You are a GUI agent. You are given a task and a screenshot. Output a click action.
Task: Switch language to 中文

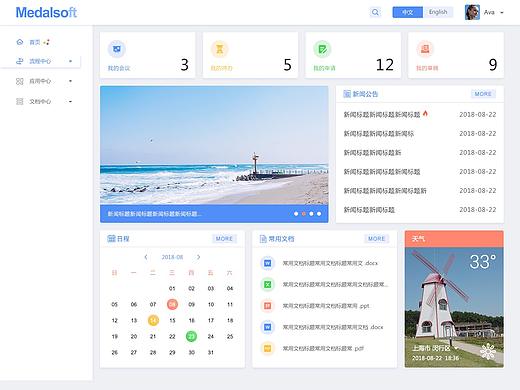pos(408,12)
